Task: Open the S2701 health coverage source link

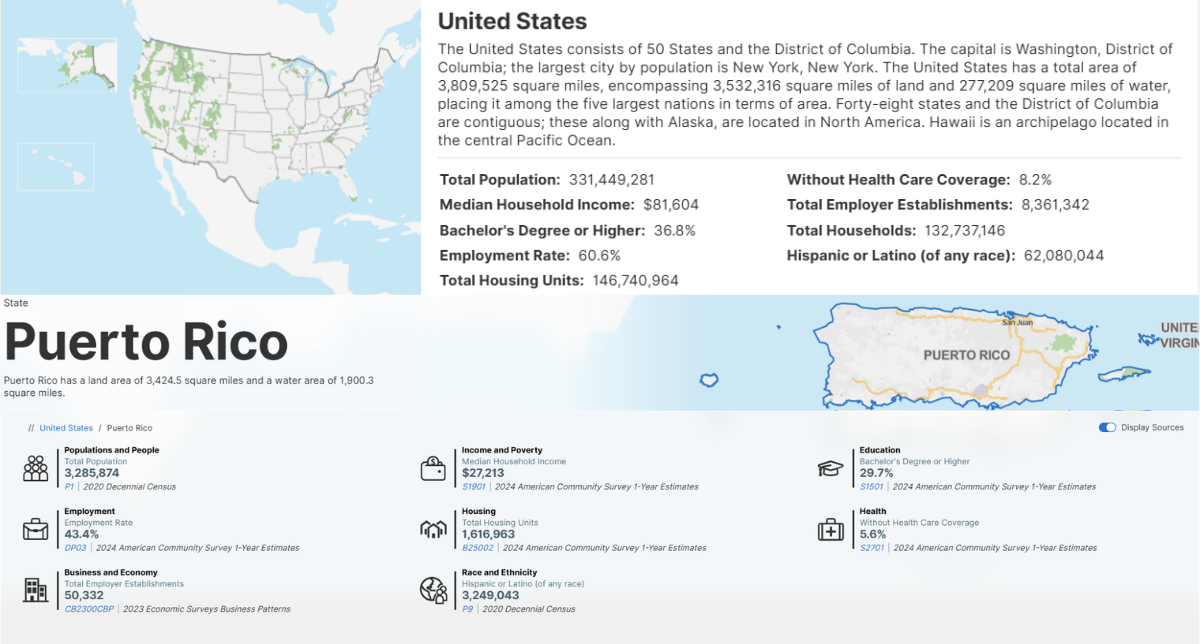Action: click(870, 548)
